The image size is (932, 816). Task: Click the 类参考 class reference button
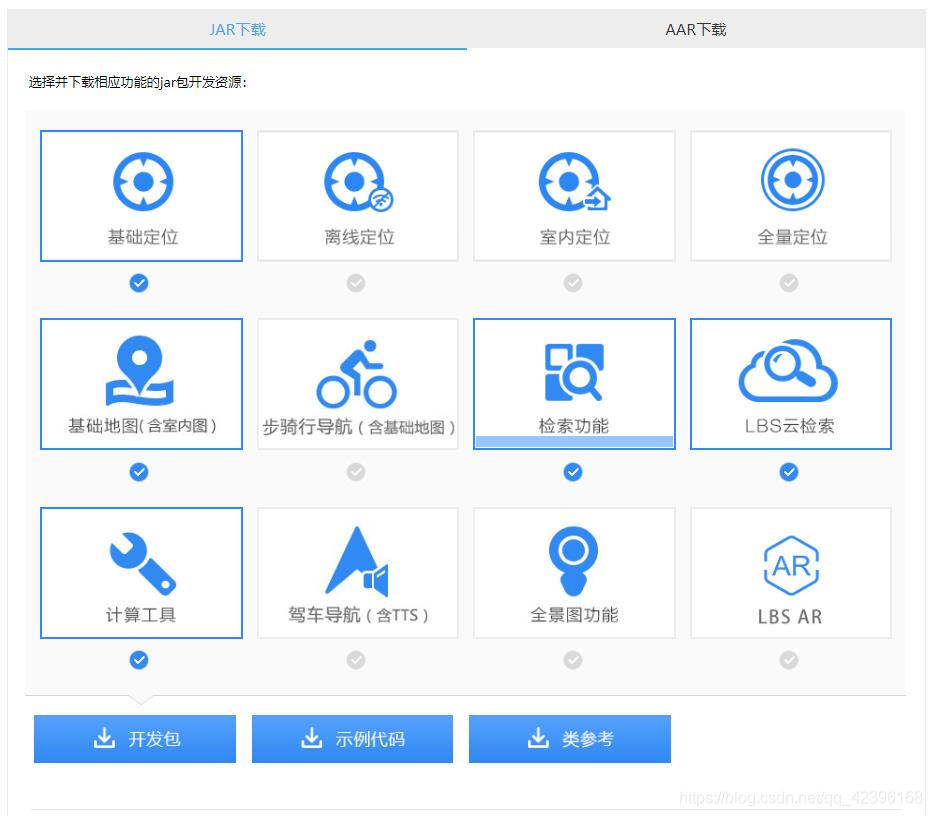coord(570,738)
